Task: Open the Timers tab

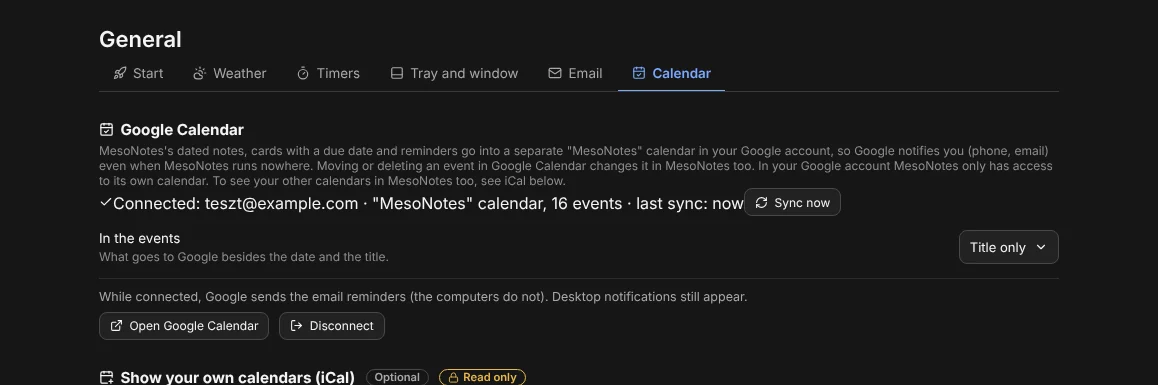Action: (x=328, y=73)
